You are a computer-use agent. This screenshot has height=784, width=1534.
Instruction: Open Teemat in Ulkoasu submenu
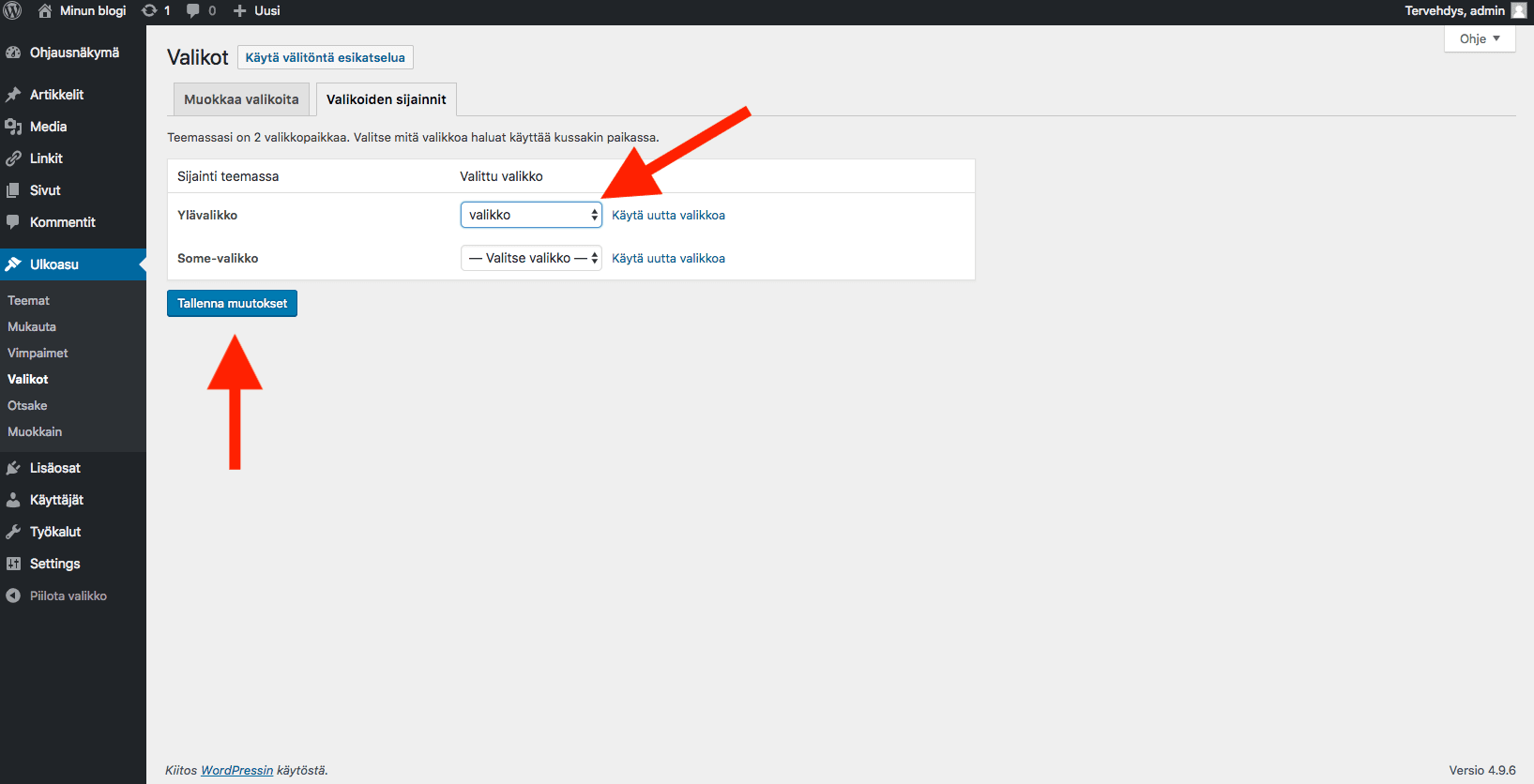pos(29,300)
